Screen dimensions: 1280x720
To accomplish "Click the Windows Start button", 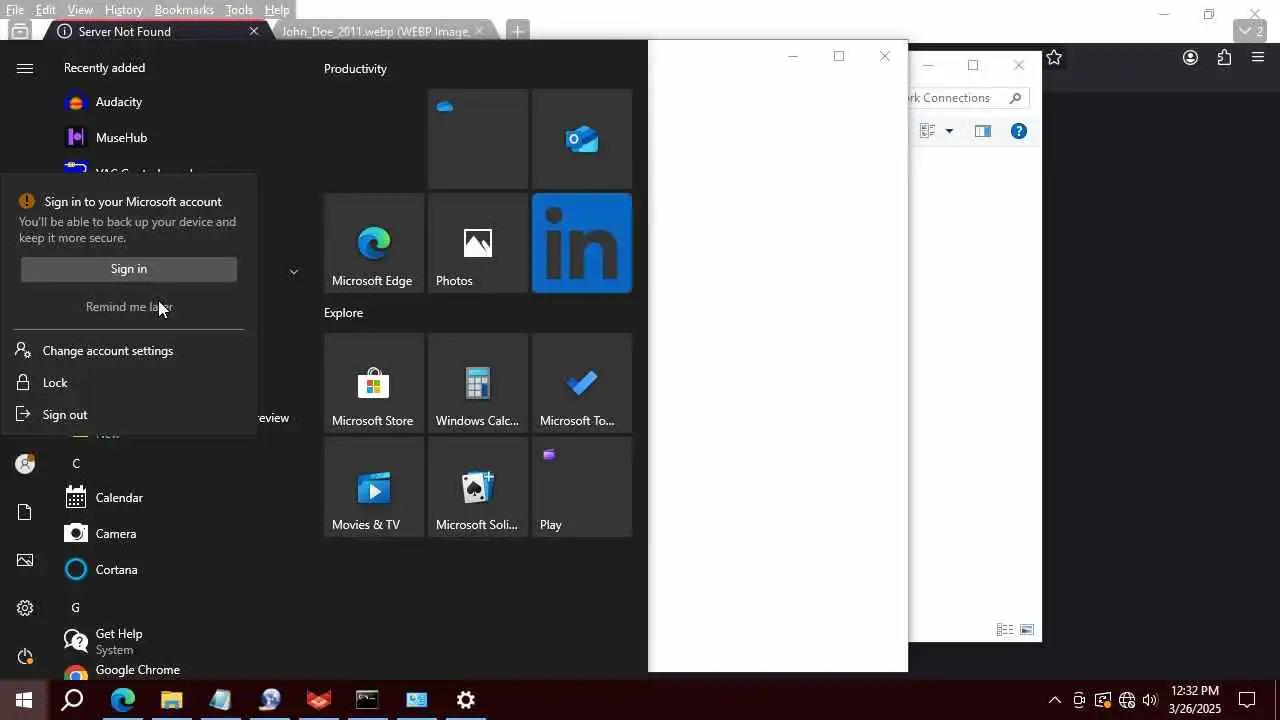I will click(24, 700).
